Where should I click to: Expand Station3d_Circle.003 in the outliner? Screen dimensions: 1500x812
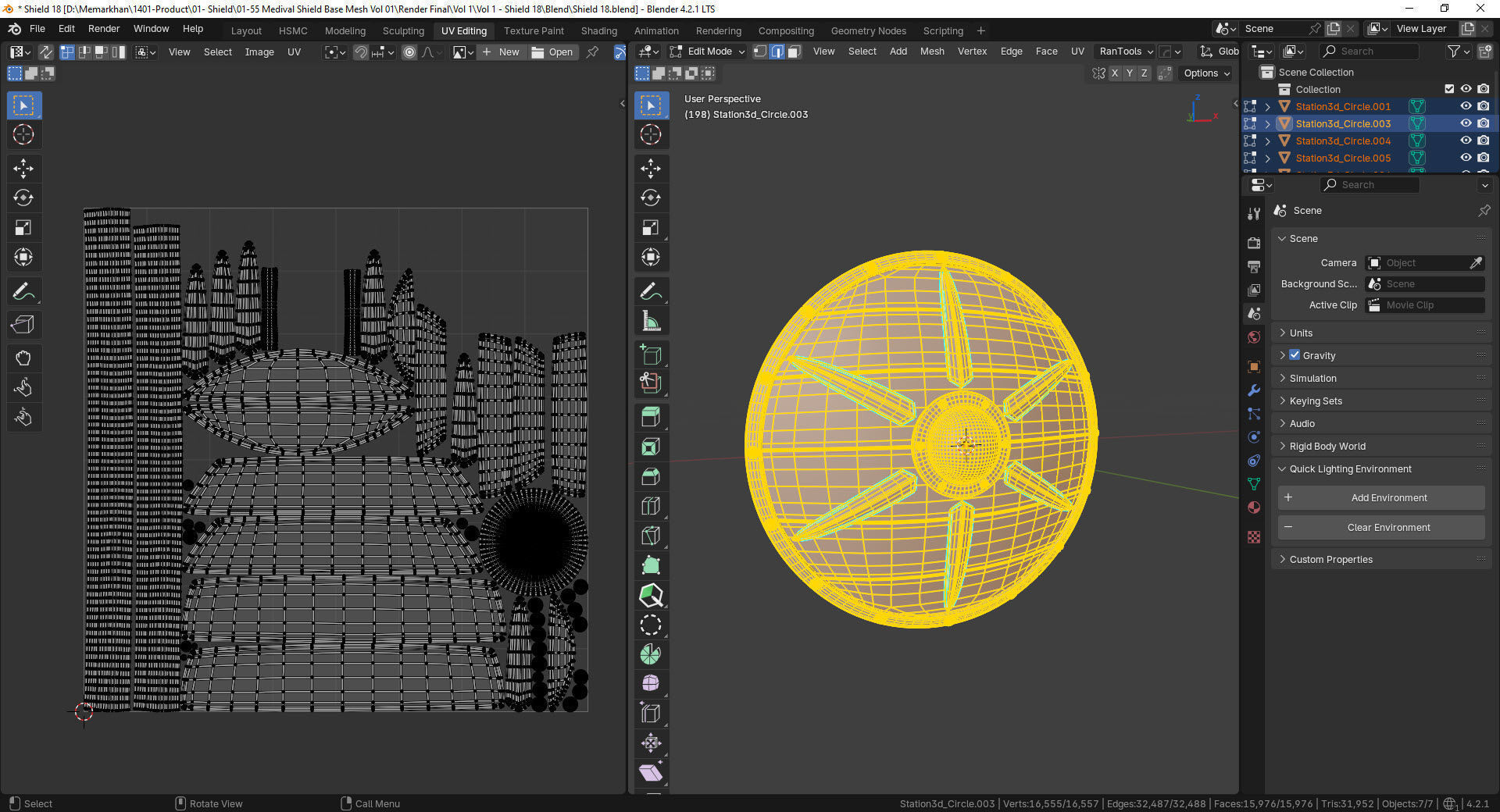1267,123
